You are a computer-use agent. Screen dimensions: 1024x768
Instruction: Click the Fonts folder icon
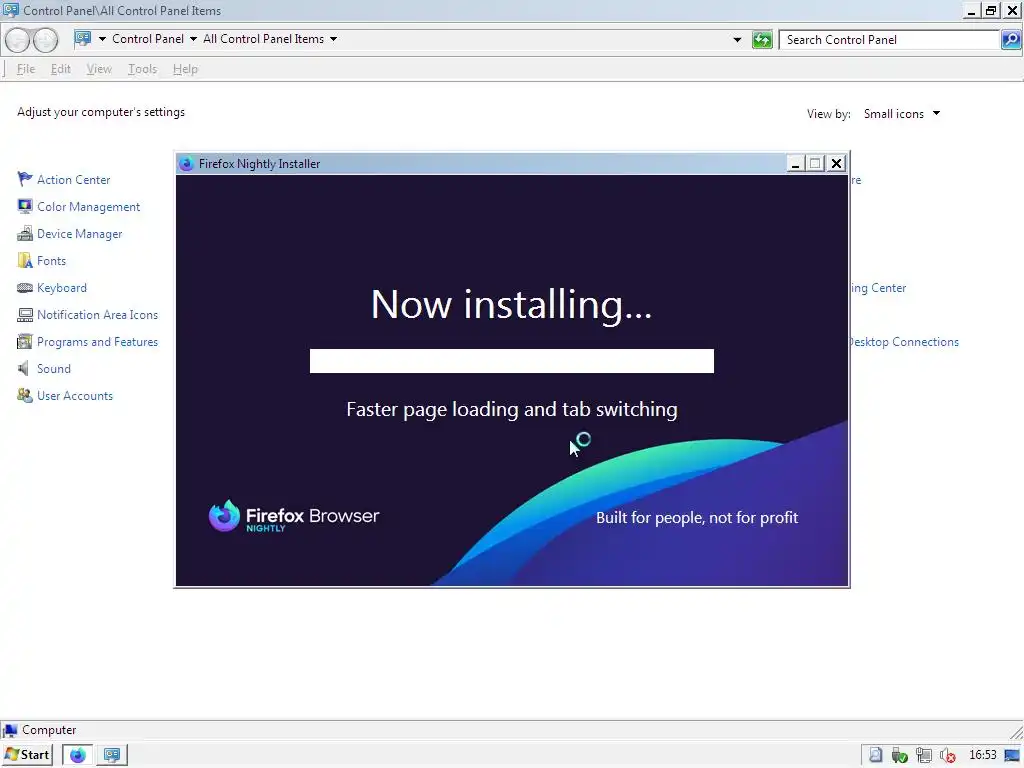tap(25, 261)
